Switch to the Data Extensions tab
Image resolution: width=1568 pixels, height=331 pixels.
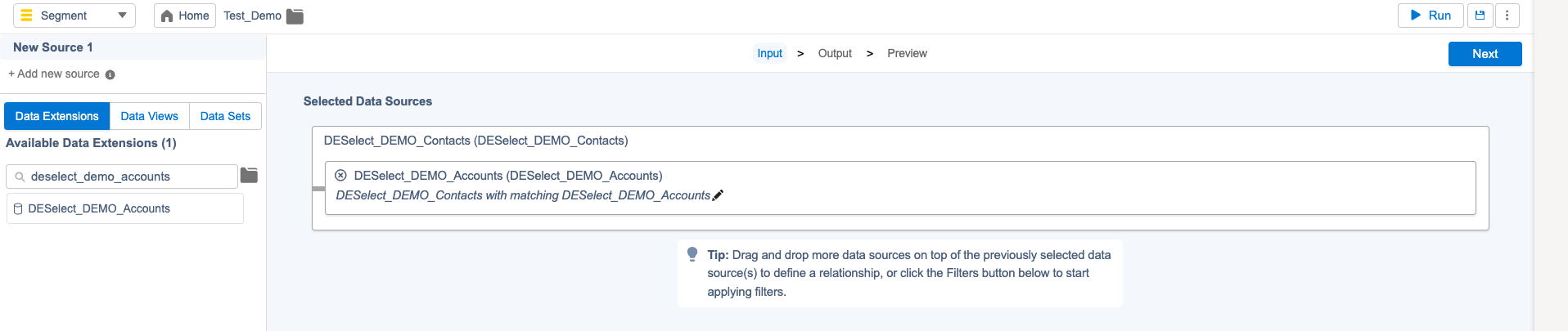(57, 116)
